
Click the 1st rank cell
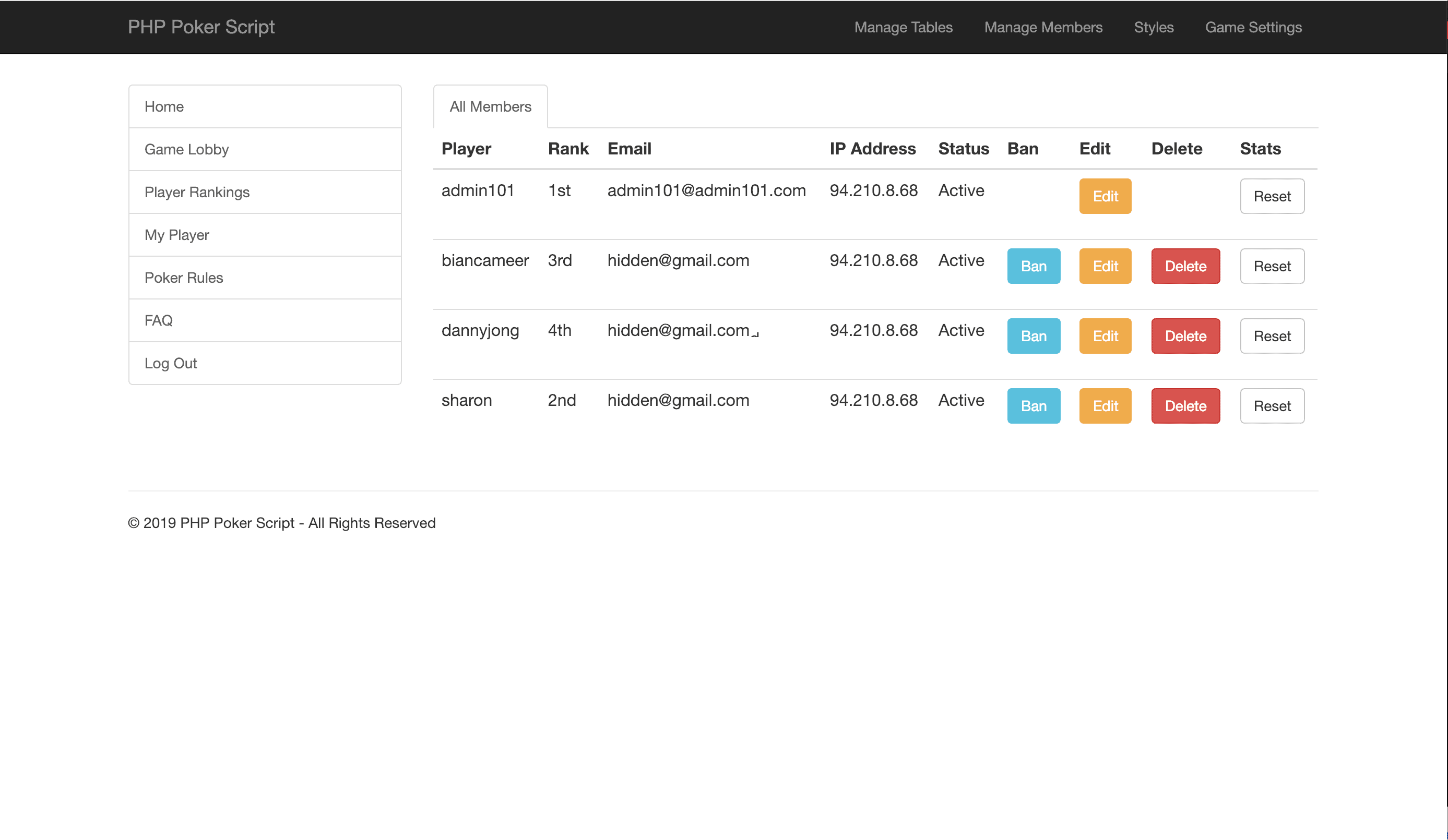[x=559, y=190]
